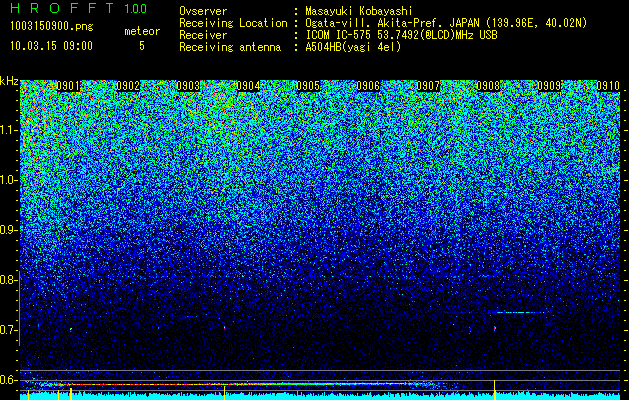Select the ICOM IC-575 receiver text

402,35
